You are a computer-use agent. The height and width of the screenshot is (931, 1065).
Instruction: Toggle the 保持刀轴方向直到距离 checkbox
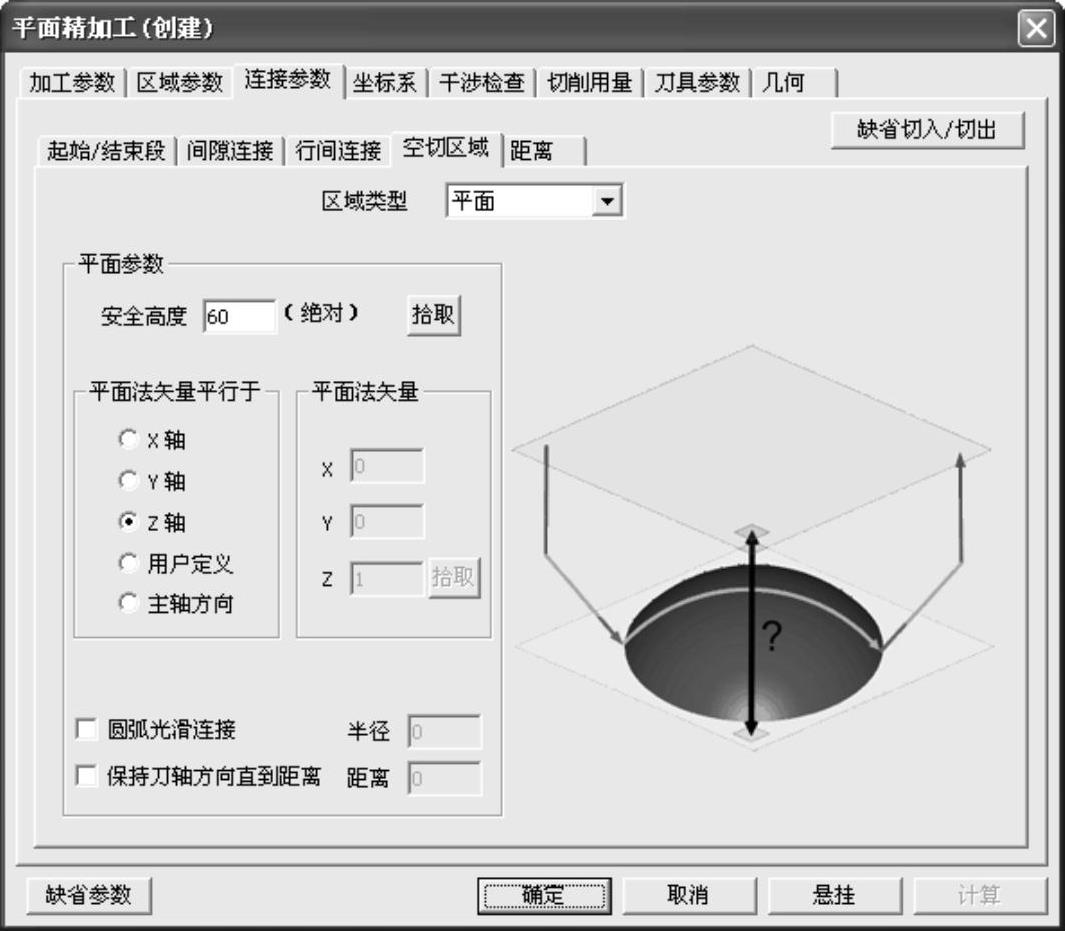[x=87, y=776]
